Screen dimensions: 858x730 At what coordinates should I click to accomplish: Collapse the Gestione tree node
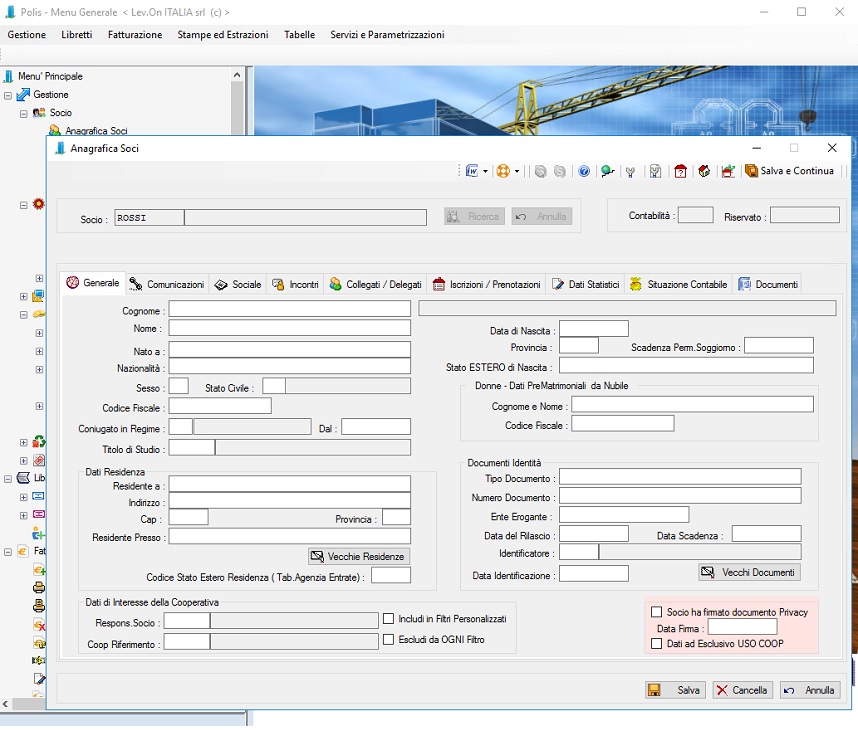click(x=8, y=95)
